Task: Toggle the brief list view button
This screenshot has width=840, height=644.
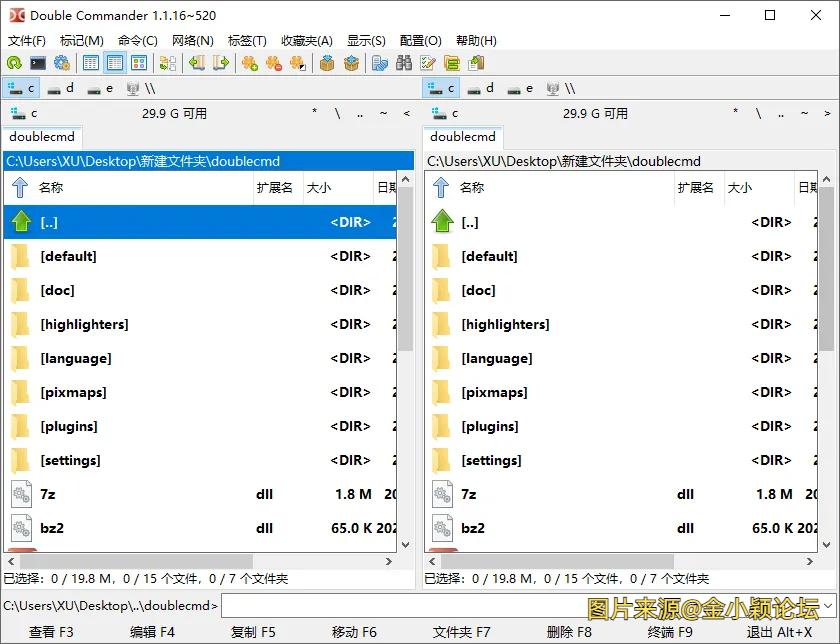Action: (x=91, y=63)
